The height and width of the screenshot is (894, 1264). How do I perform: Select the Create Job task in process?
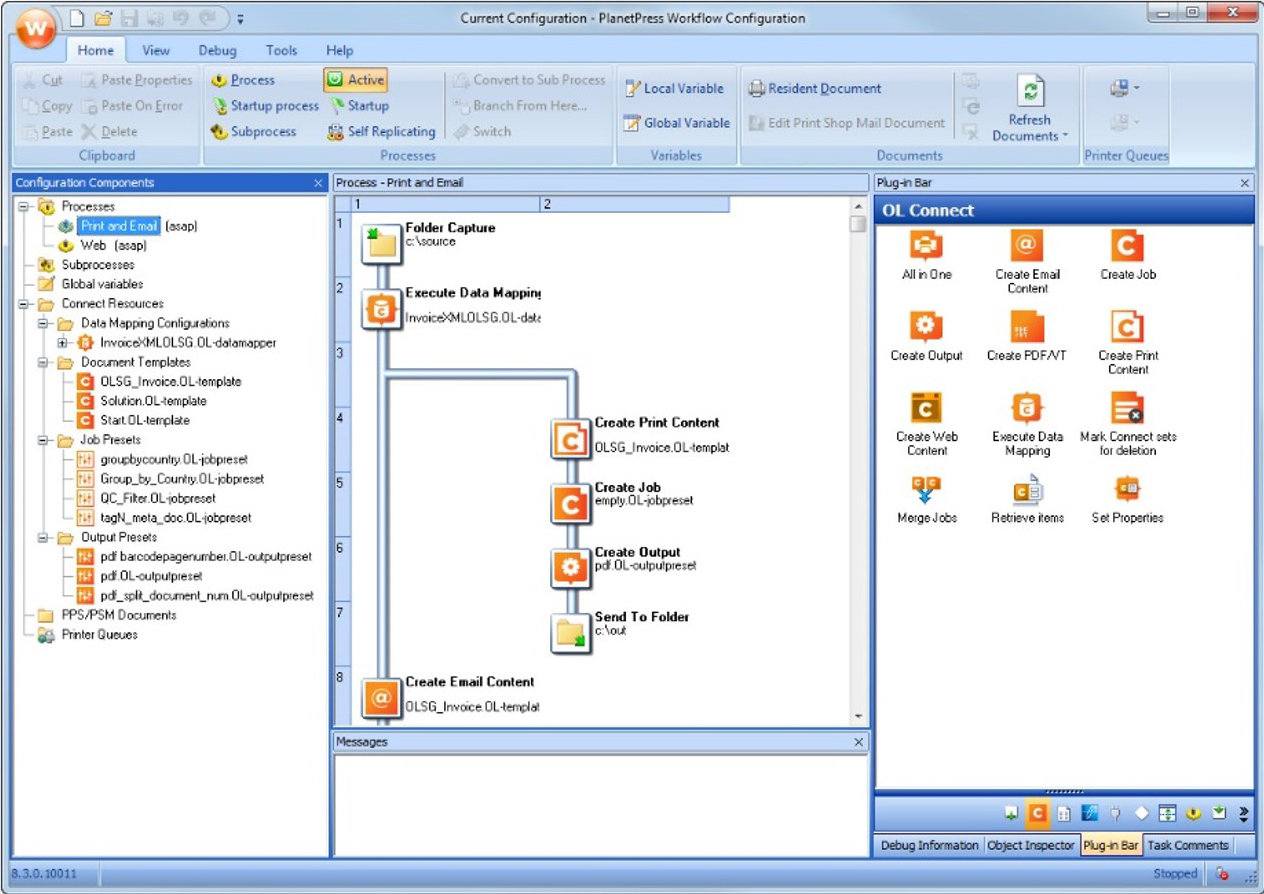coord(571,504)
